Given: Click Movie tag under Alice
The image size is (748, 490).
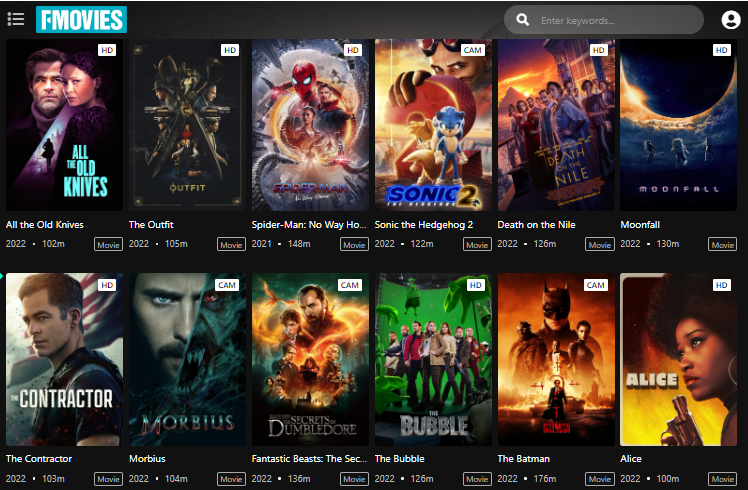Looking at the screenshot, I should 723,479.
